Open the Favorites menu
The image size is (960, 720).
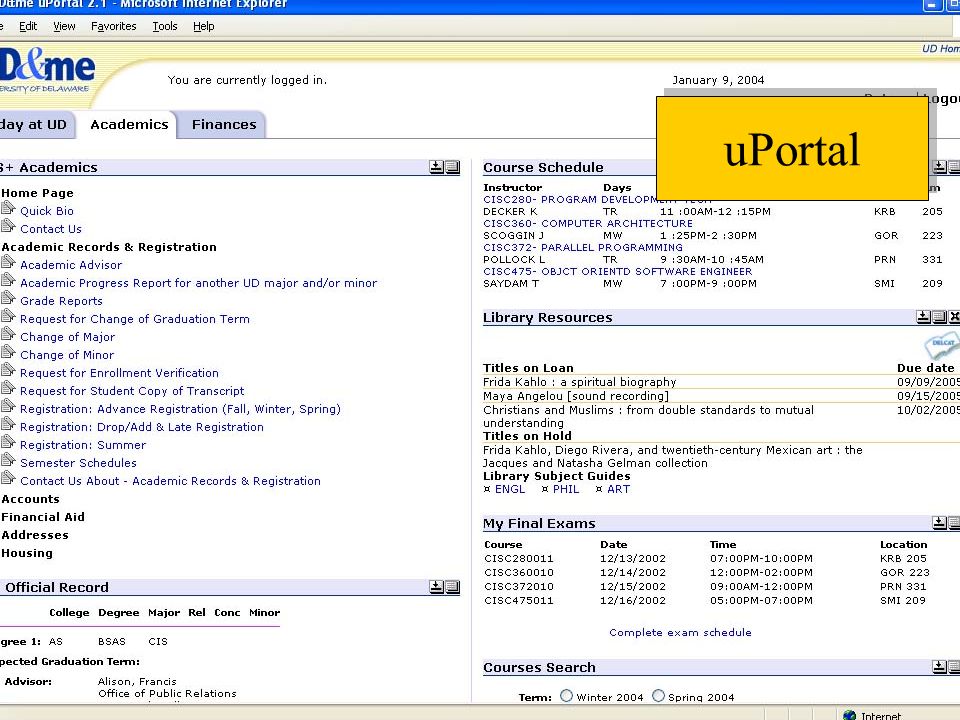(x=113, y=26)
